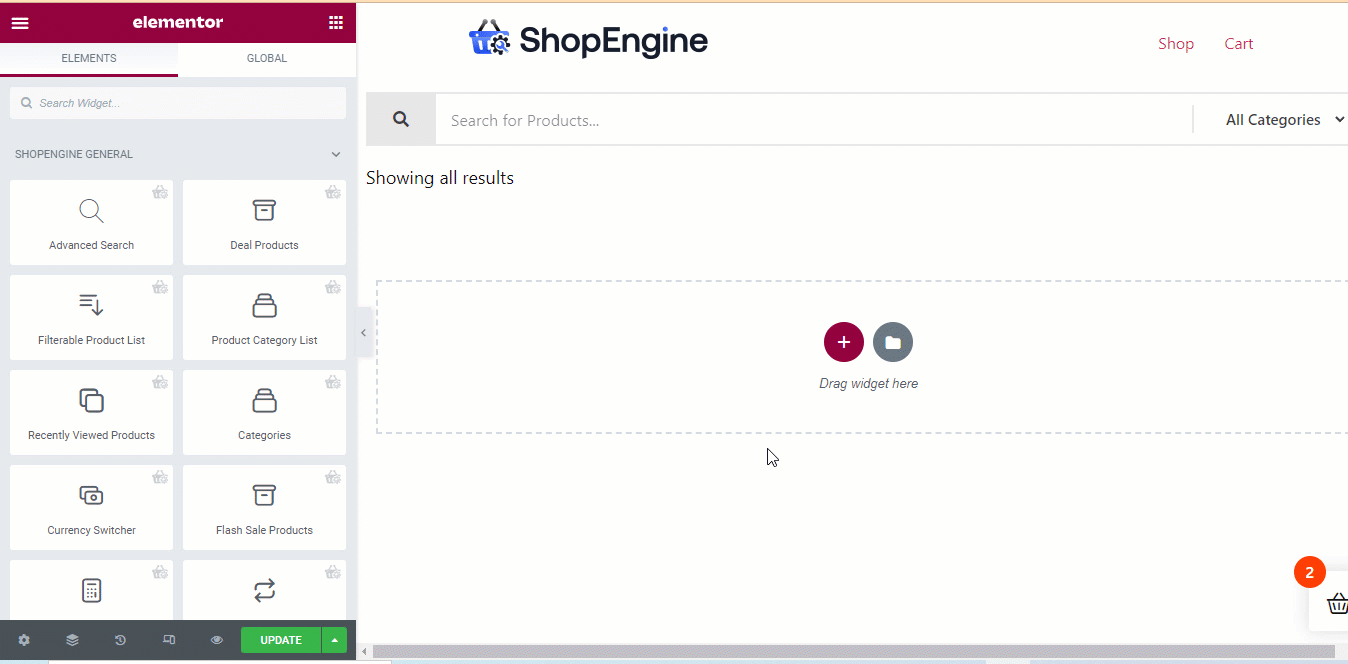This screenshot has height=664, width=1348.
Task: Expand save options arrow beside Update
Action: [x=334, y=640]
